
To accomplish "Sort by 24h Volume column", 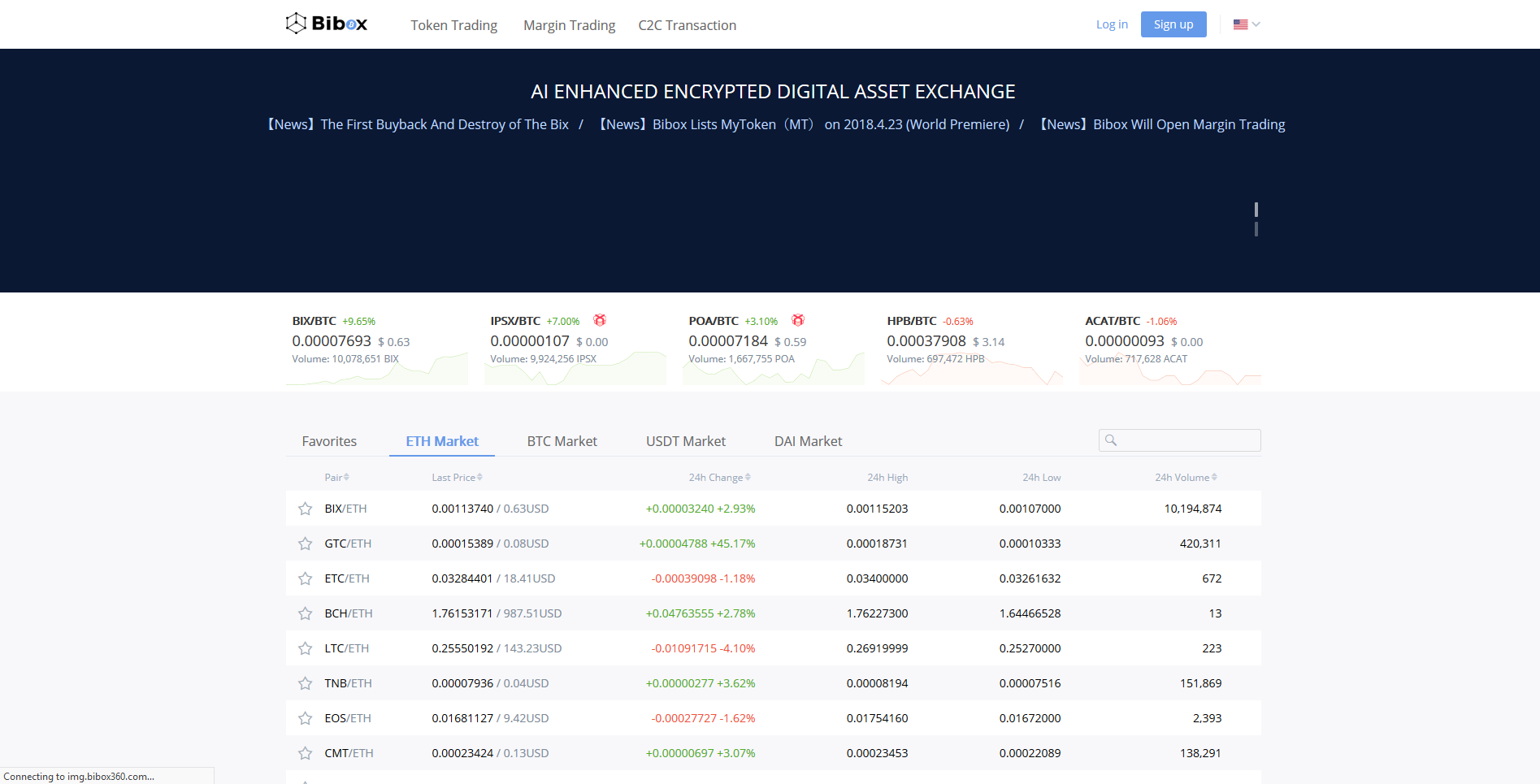I will pos(1186,477).
